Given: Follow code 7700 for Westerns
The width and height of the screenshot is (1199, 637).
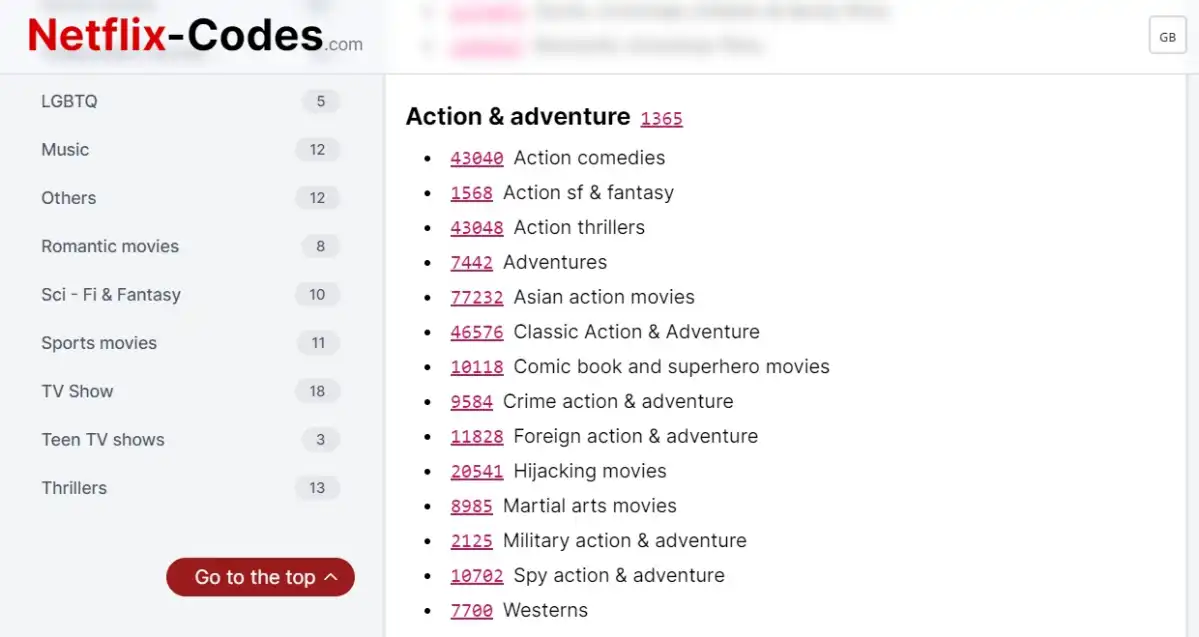Looking at the screenshot, I should (471, 611).
